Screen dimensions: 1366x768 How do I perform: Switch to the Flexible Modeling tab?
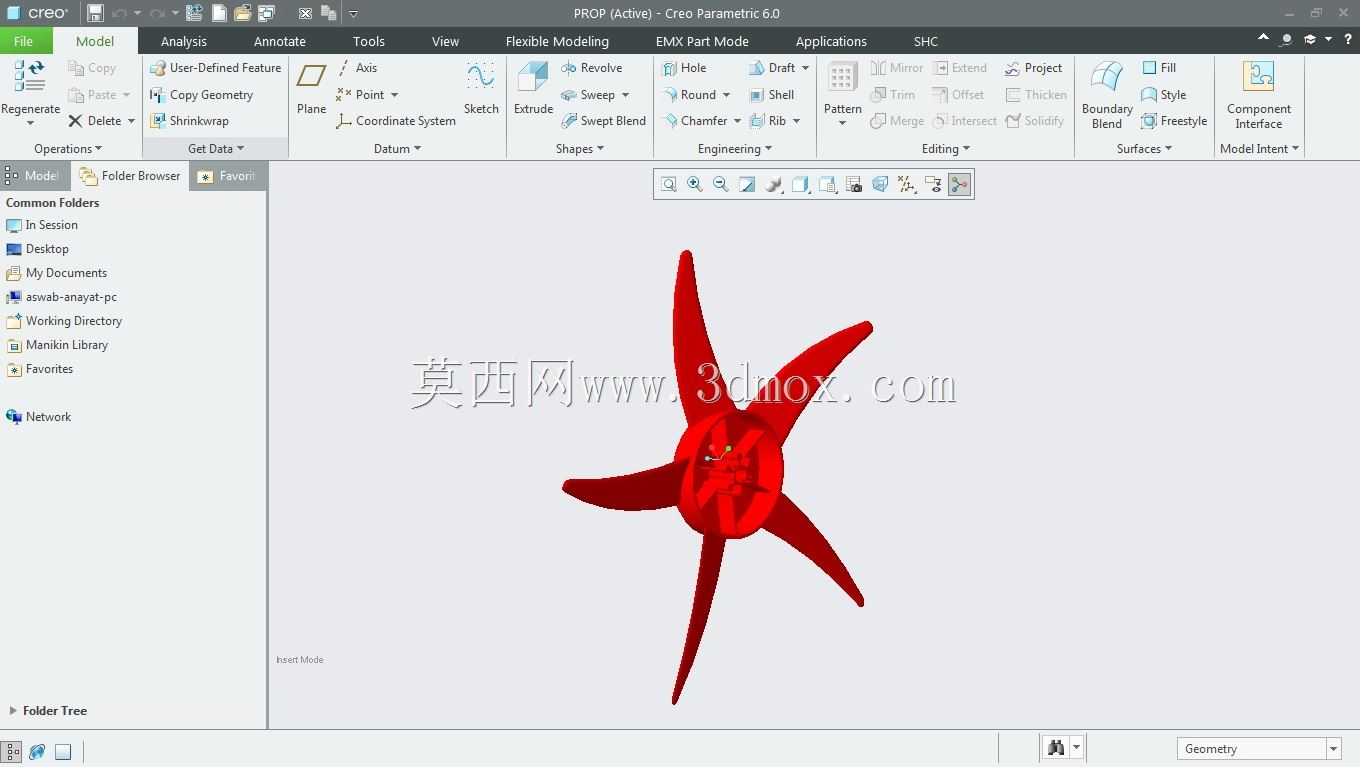(557, 41)
